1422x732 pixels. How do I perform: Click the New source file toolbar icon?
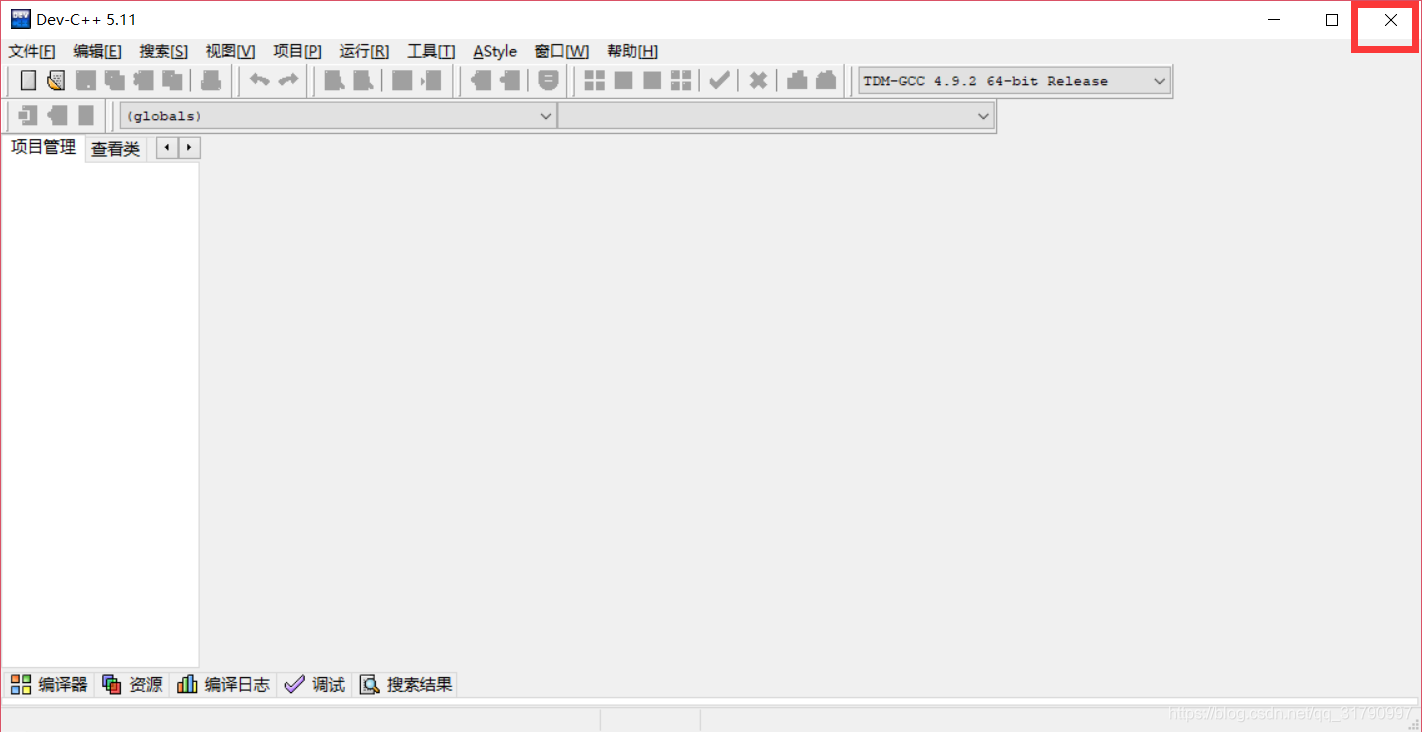coord(28,81)
